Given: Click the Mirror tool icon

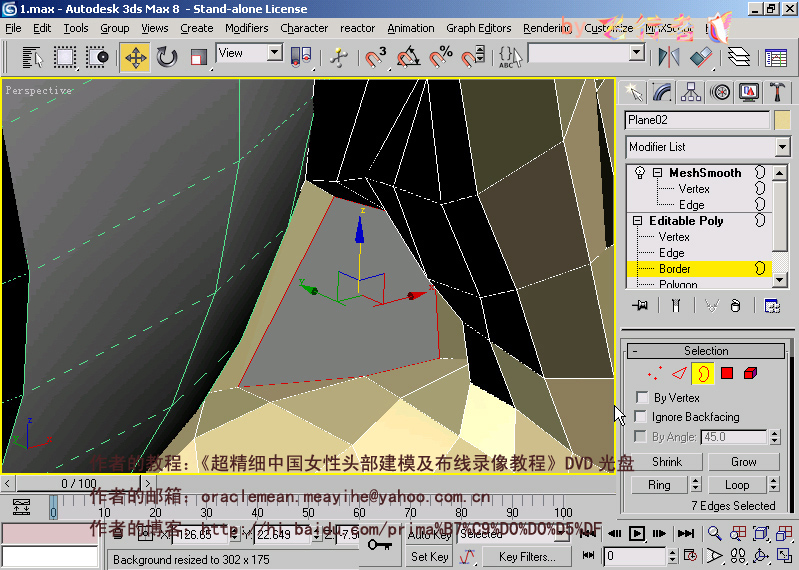Looking at the screenshot, I should (x=668, y=57).
